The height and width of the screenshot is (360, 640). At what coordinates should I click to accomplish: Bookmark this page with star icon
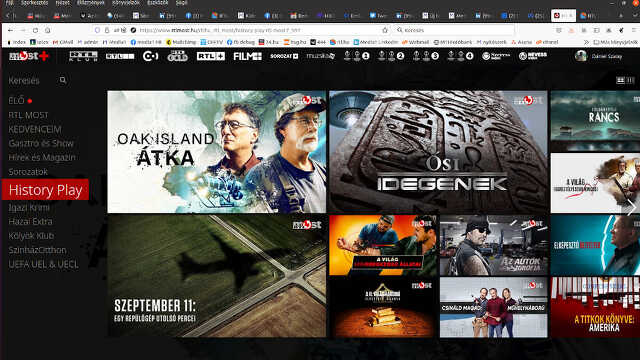tap(385, 30)
